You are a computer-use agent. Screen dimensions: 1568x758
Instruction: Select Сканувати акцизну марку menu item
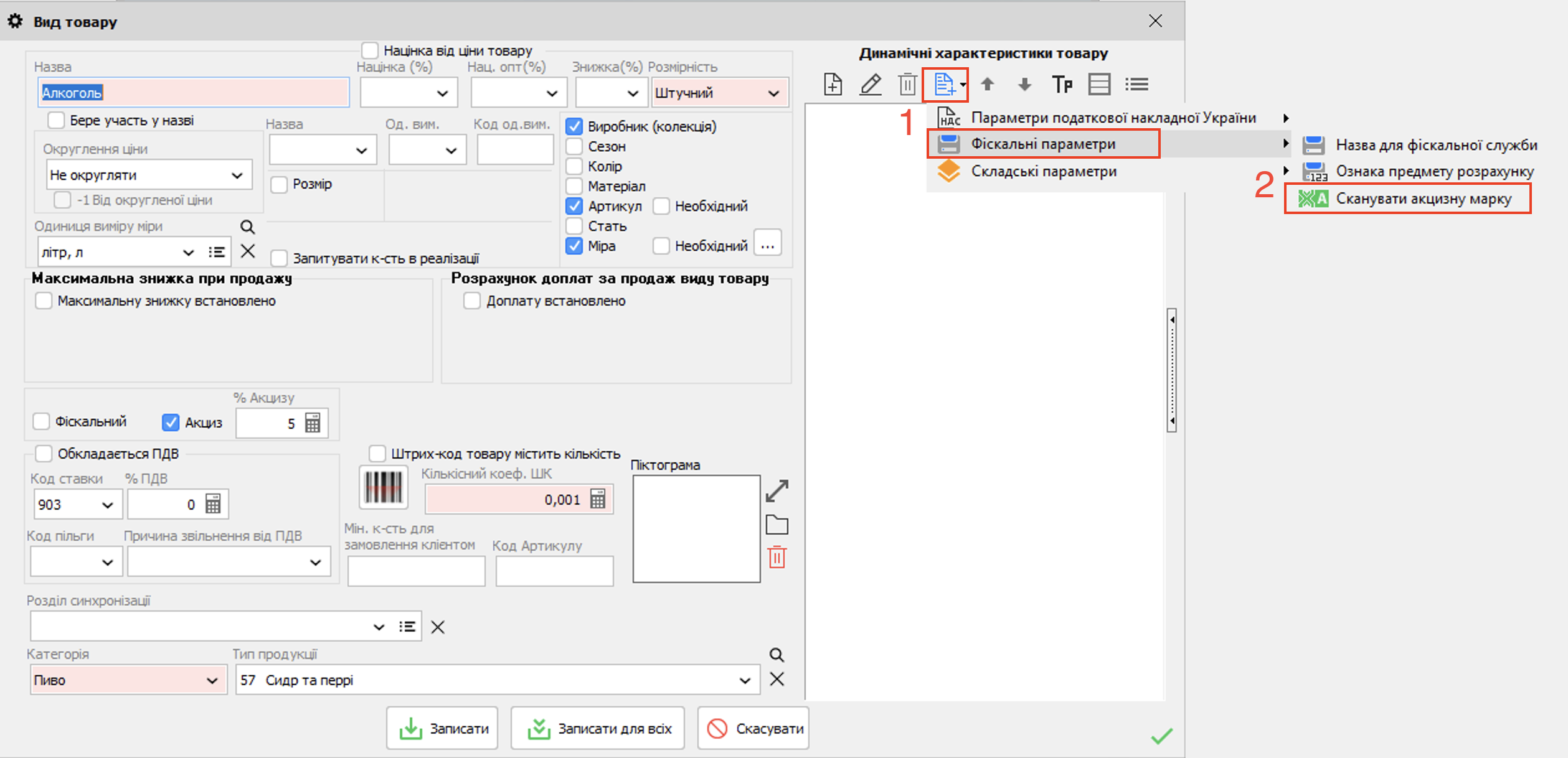pos(1423,199)
